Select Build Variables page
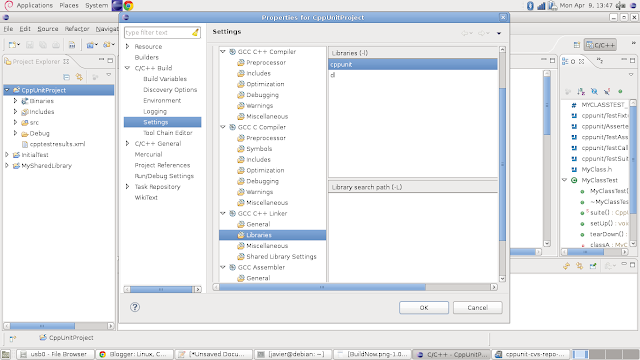Image resolution: width=640 pixels, height=360 pixels. click(x=165, y=79)
